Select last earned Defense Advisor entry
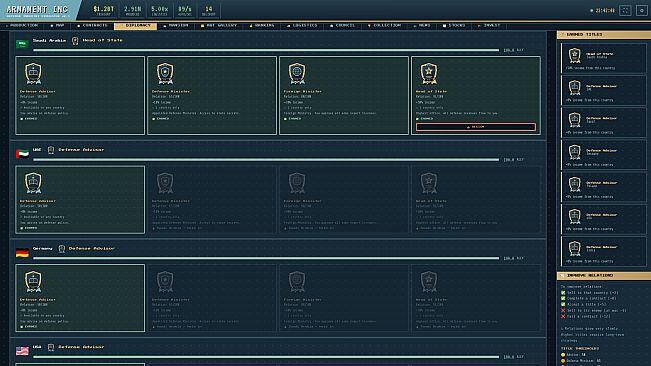Image resolution: width=651 pixels, height=366 pixels. pos(603,251)
